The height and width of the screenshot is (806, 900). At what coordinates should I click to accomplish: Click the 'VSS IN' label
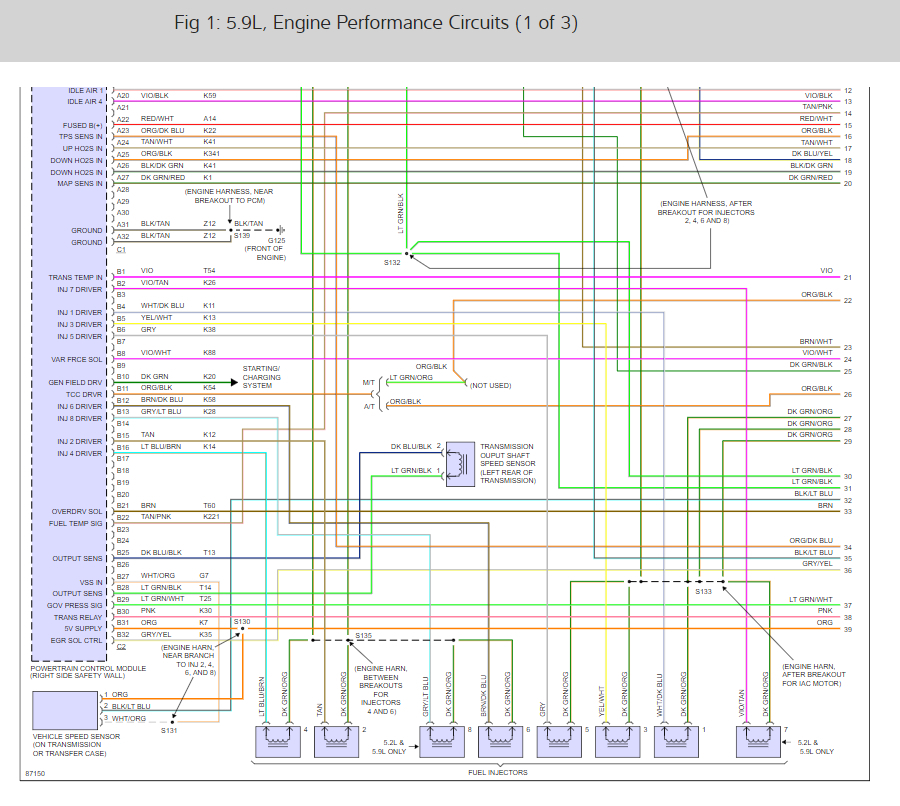click(91, 582)
